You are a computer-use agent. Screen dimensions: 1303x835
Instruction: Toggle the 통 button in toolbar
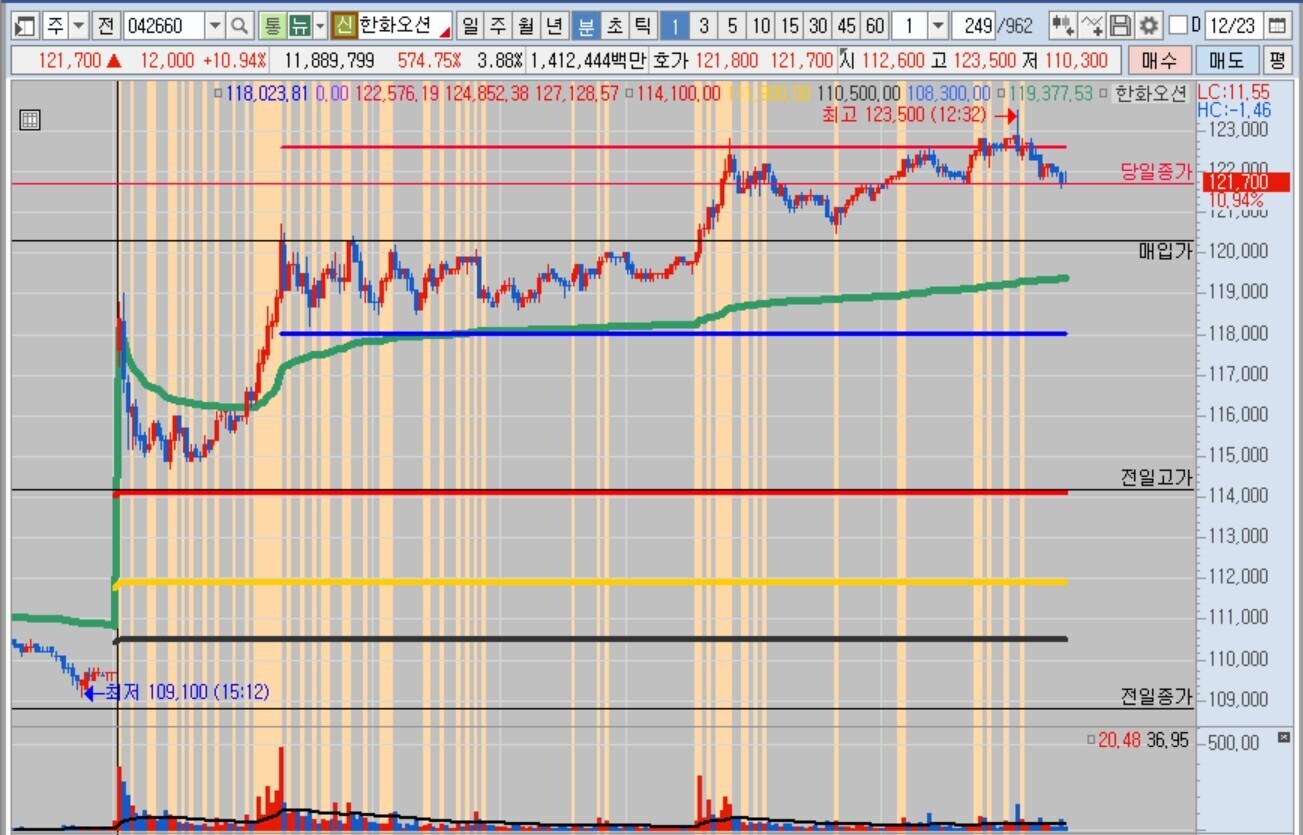tap(272, 25)
